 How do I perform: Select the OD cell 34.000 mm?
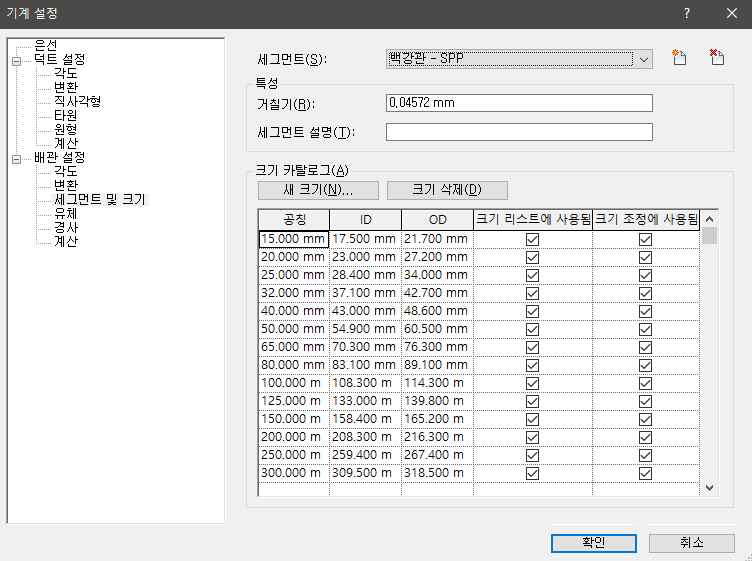[x=437, y=275]
